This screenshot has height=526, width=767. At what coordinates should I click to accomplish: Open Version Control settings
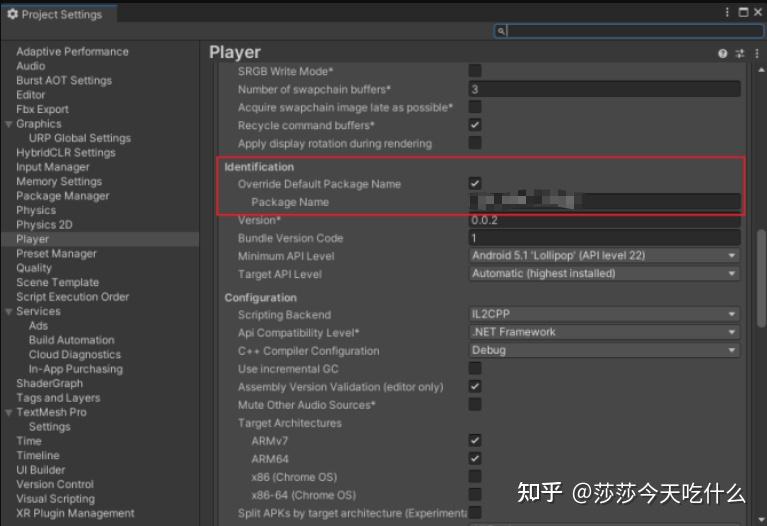55,484
